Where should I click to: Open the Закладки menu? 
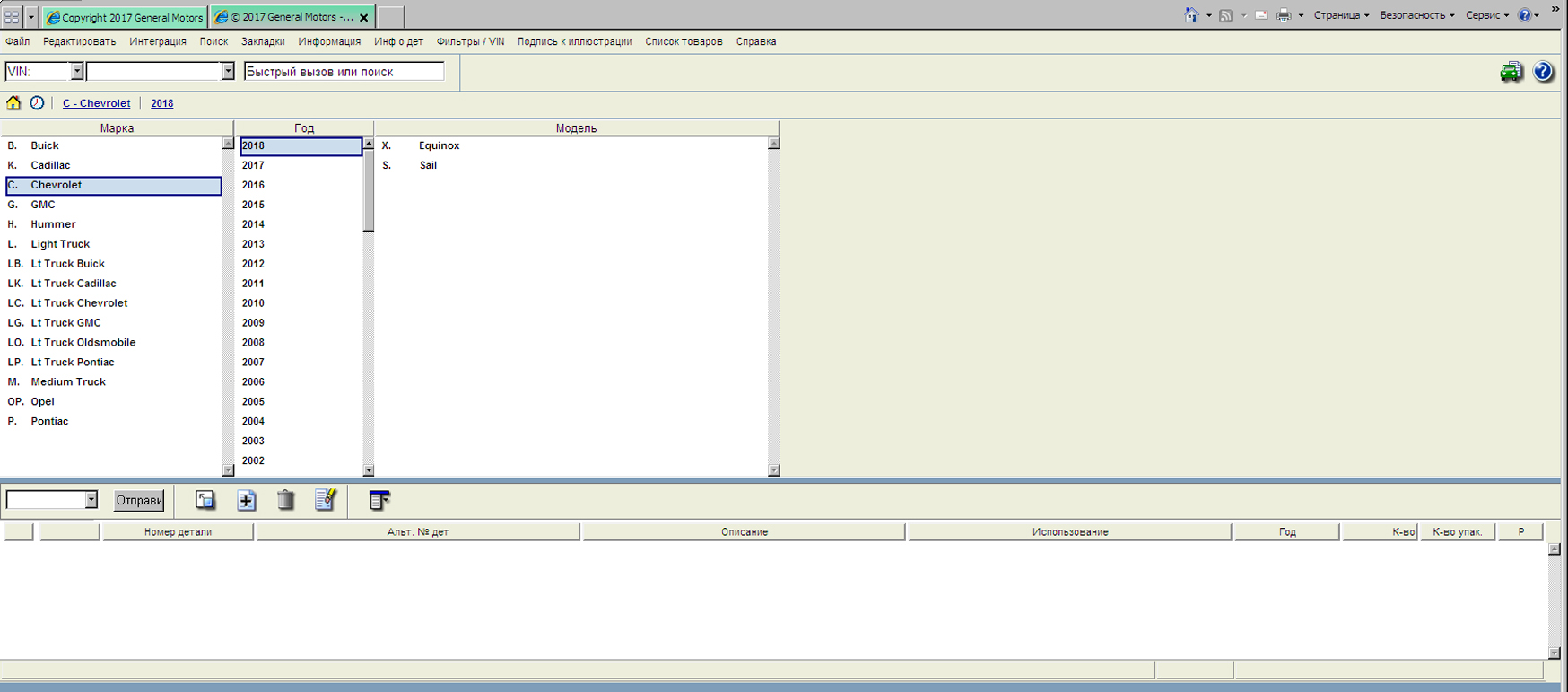(x=263, y=41)
